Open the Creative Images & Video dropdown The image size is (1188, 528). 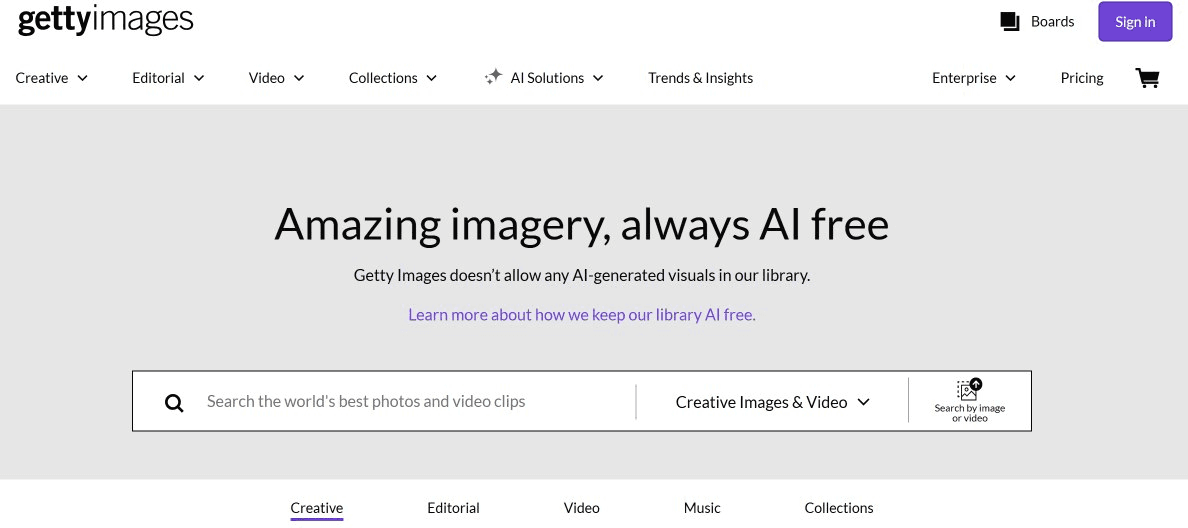pos(773,402)
